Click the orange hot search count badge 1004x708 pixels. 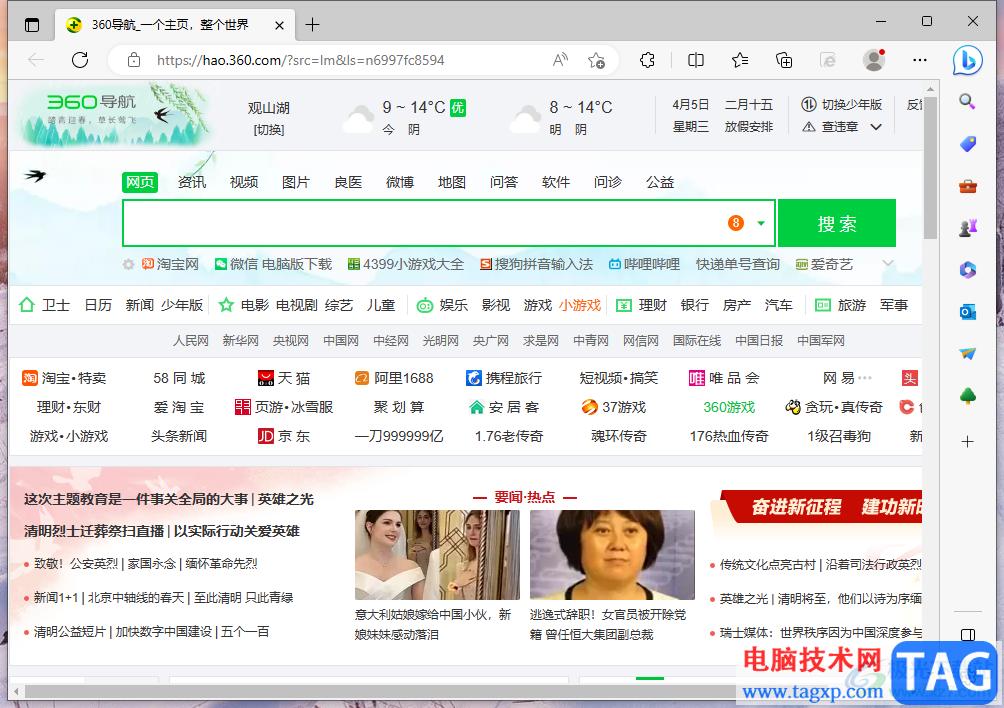click(x=736, y=223)
